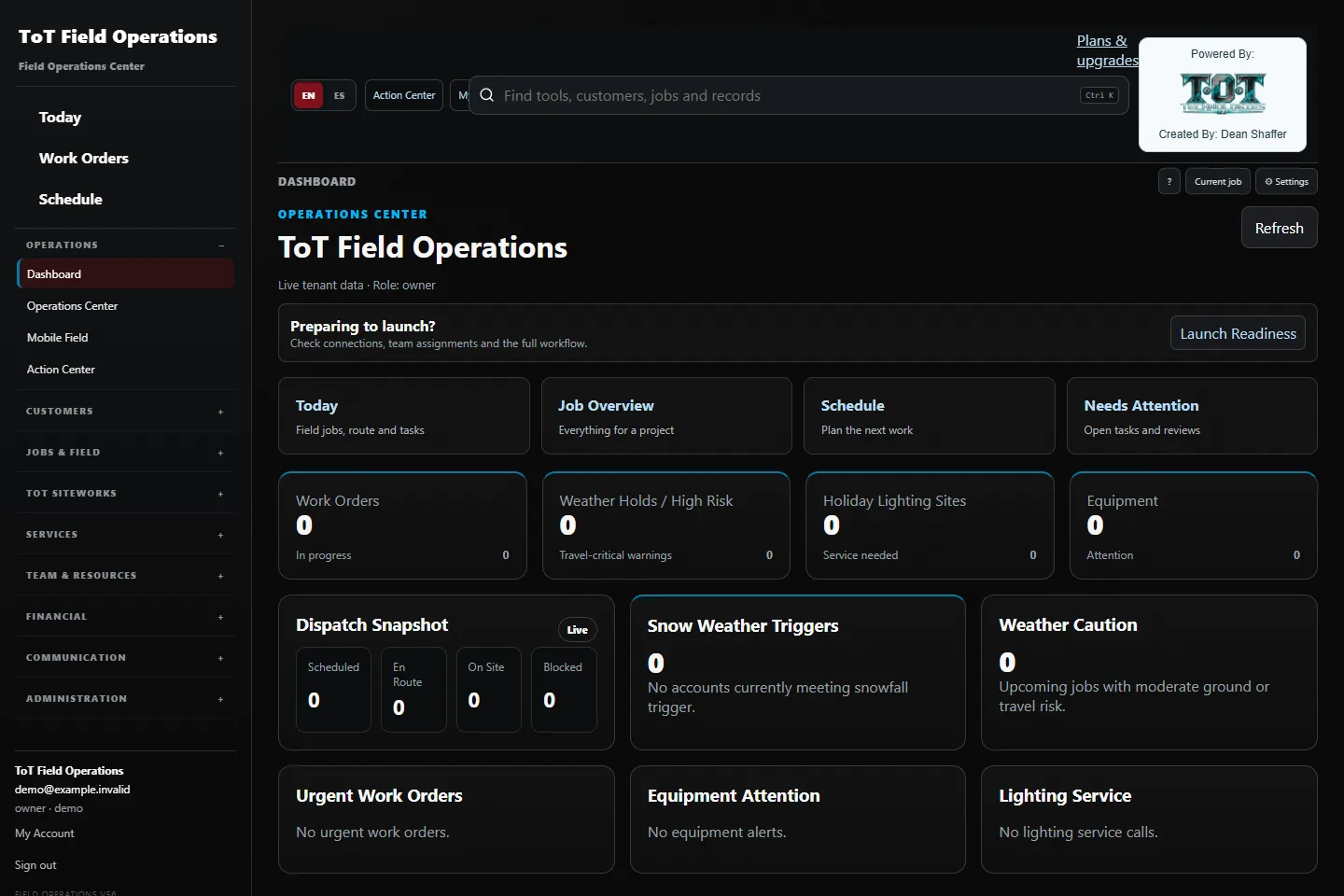
Task: Focus the Find tools, customers, jobs search field
Action: [x=799, y=95]
